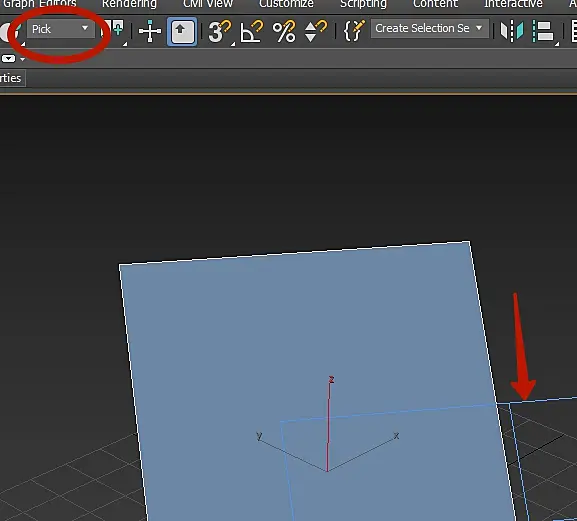577x521 pixels.
Task: Select the Select and Manipulate crosshair tool
Action: tap(149, 31)
